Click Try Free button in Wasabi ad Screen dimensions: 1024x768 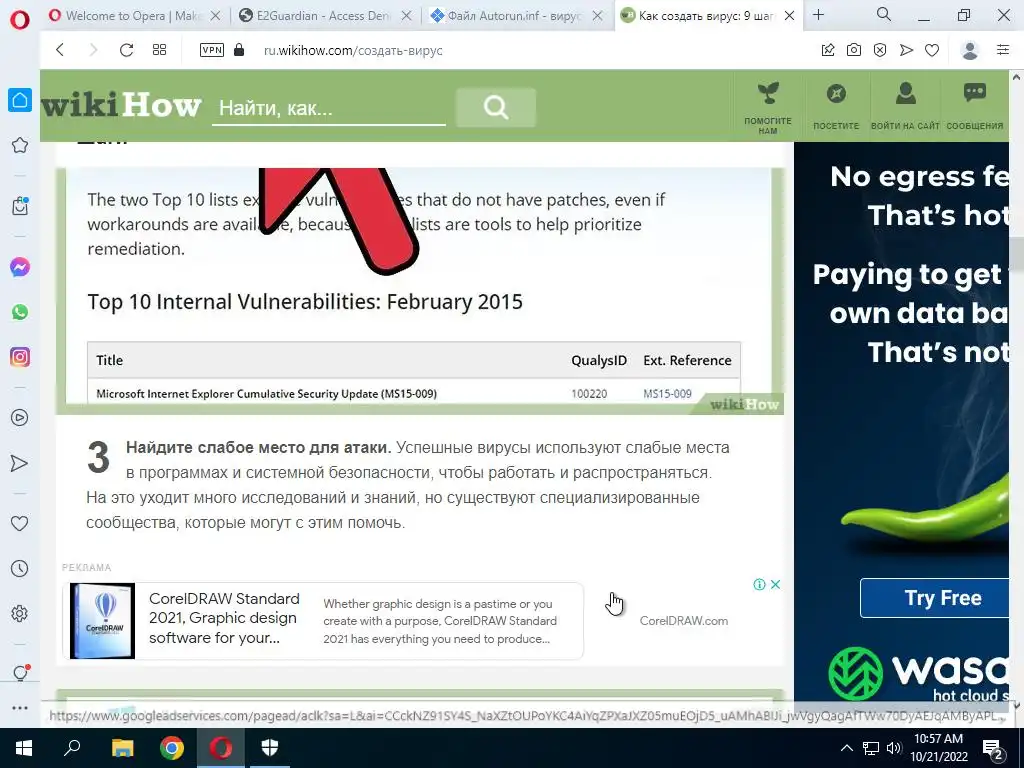[x=935, y=598]
